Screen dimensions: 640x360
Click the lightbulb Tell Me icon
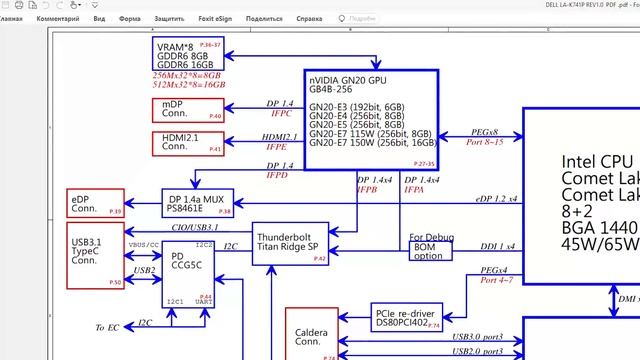click(x=342, y=18)
